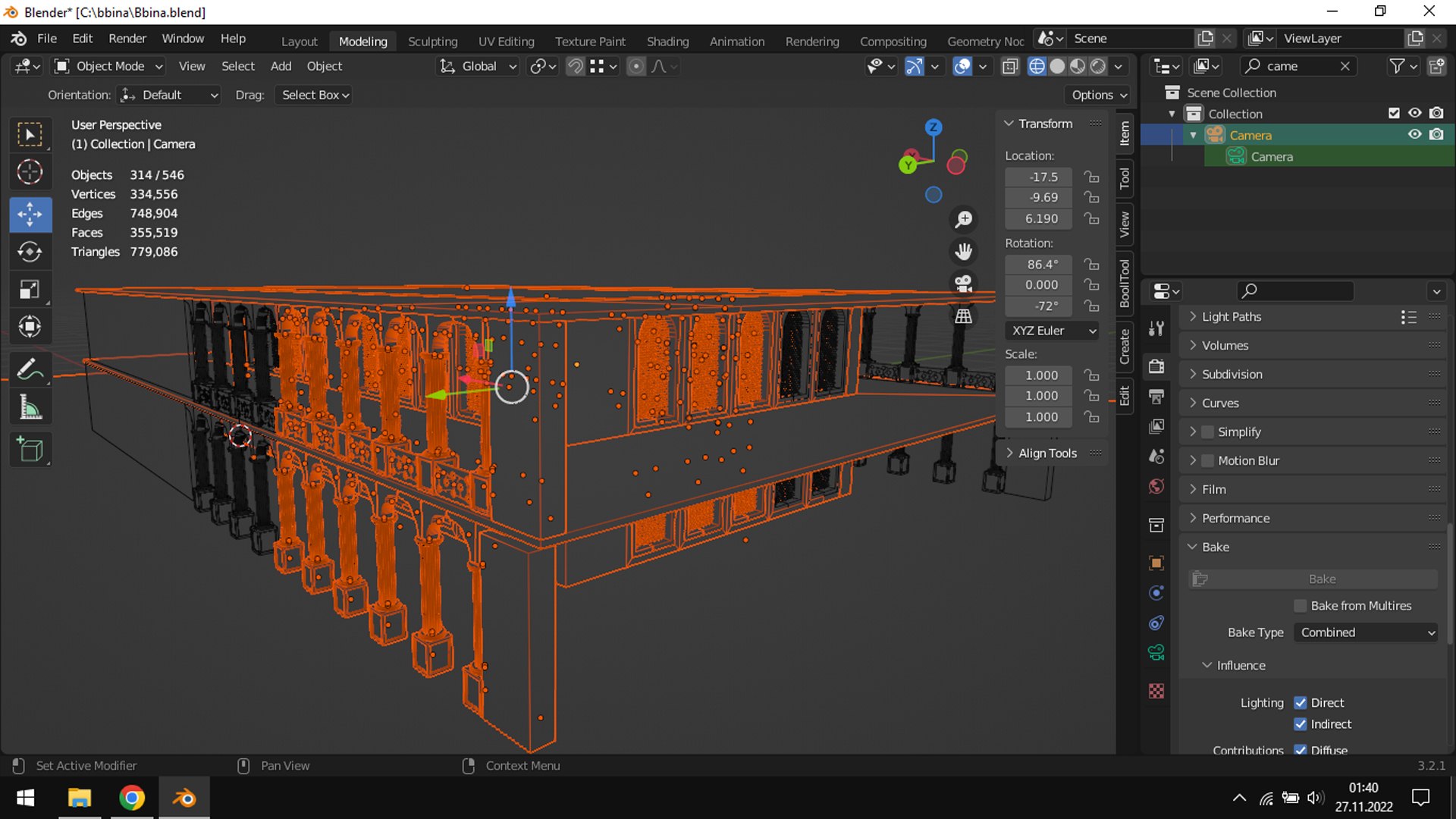The height and width of the screenshot is (819, 1456).
Task: Select the Add Cube tool
Action: [30, 450]
